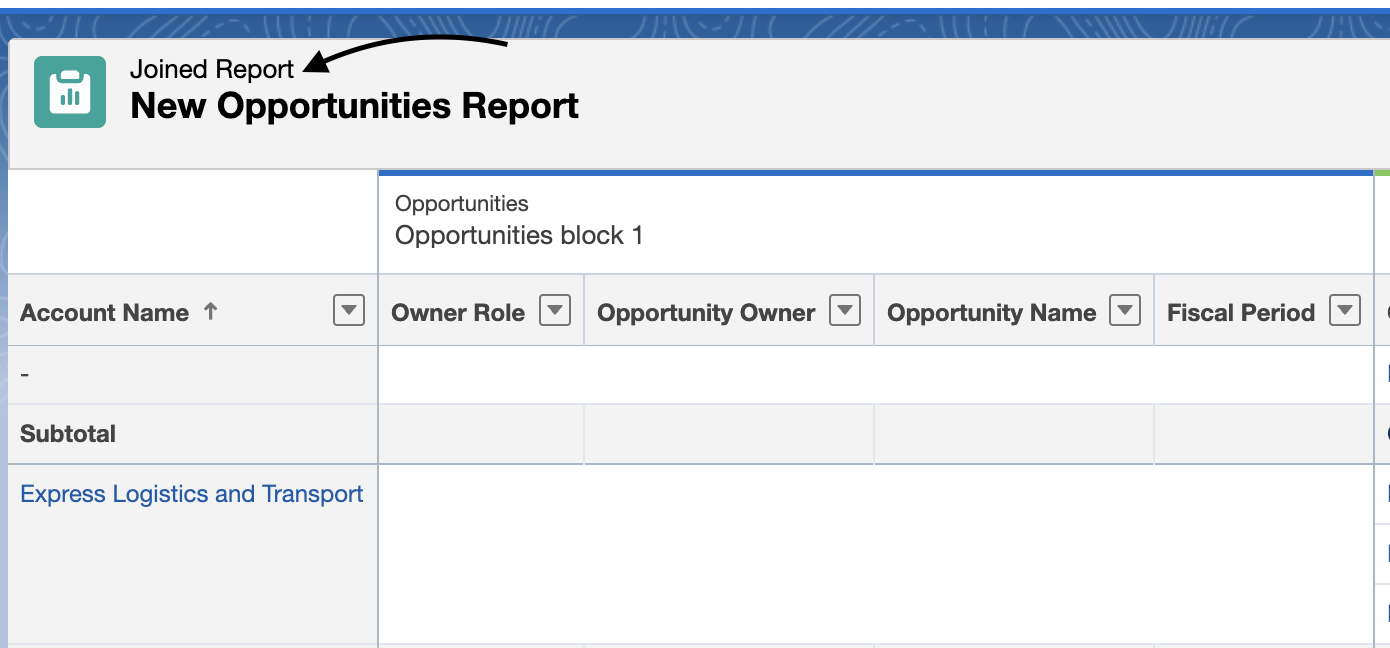Open the Fiscal Period column menu
Image resolution: width=1390 pixels, height=648 pixels.
[1346, 311]
